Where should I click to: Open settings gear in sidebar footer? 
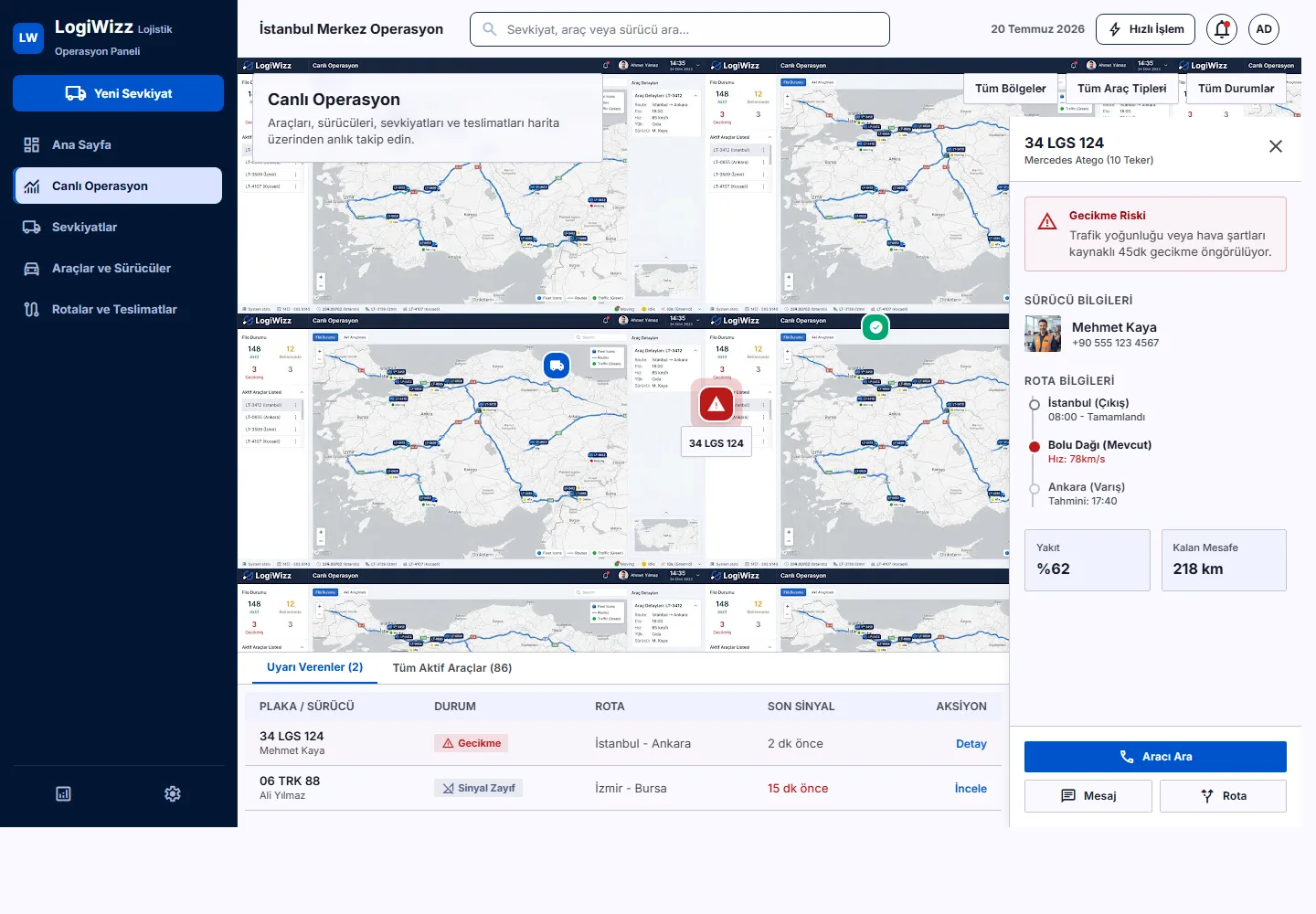click(x=173, y=794)
